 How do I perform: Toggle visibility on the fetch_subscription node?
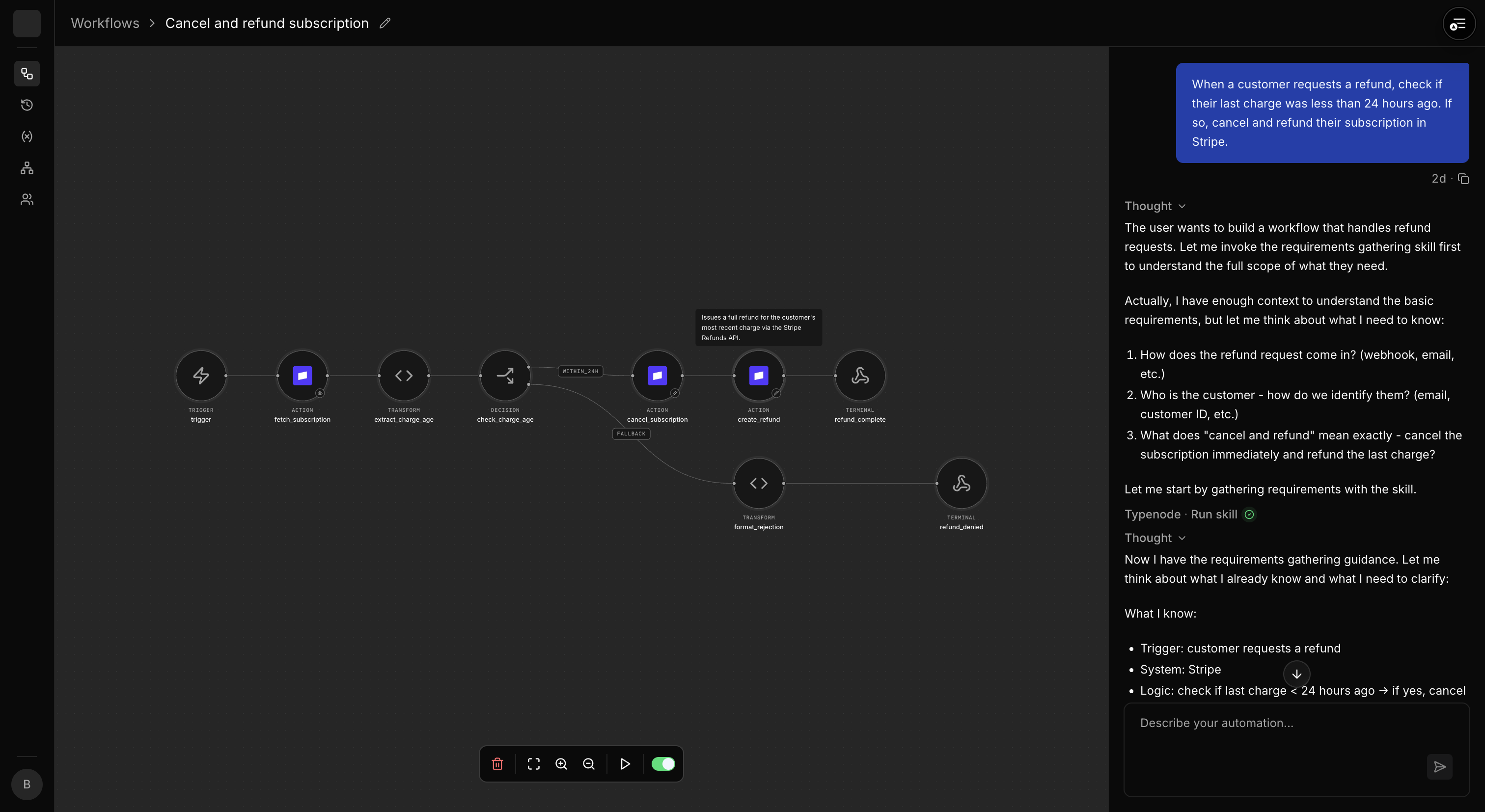(321, 393)
